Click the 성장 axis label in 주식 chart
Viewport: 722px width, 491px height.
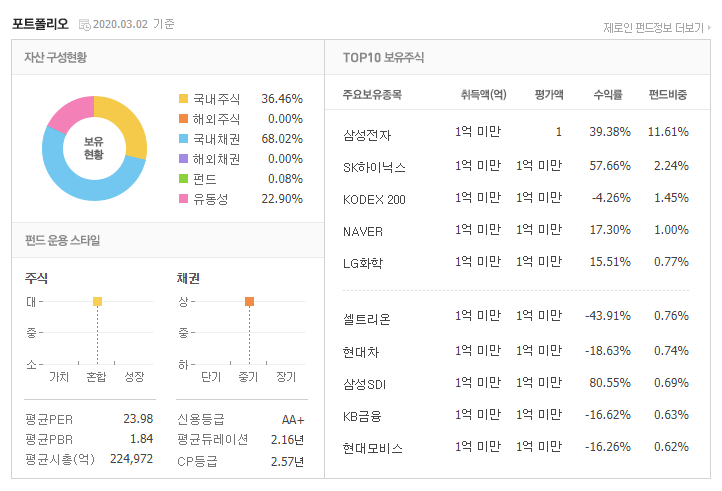pyautogui.click(x=134, y=377)
